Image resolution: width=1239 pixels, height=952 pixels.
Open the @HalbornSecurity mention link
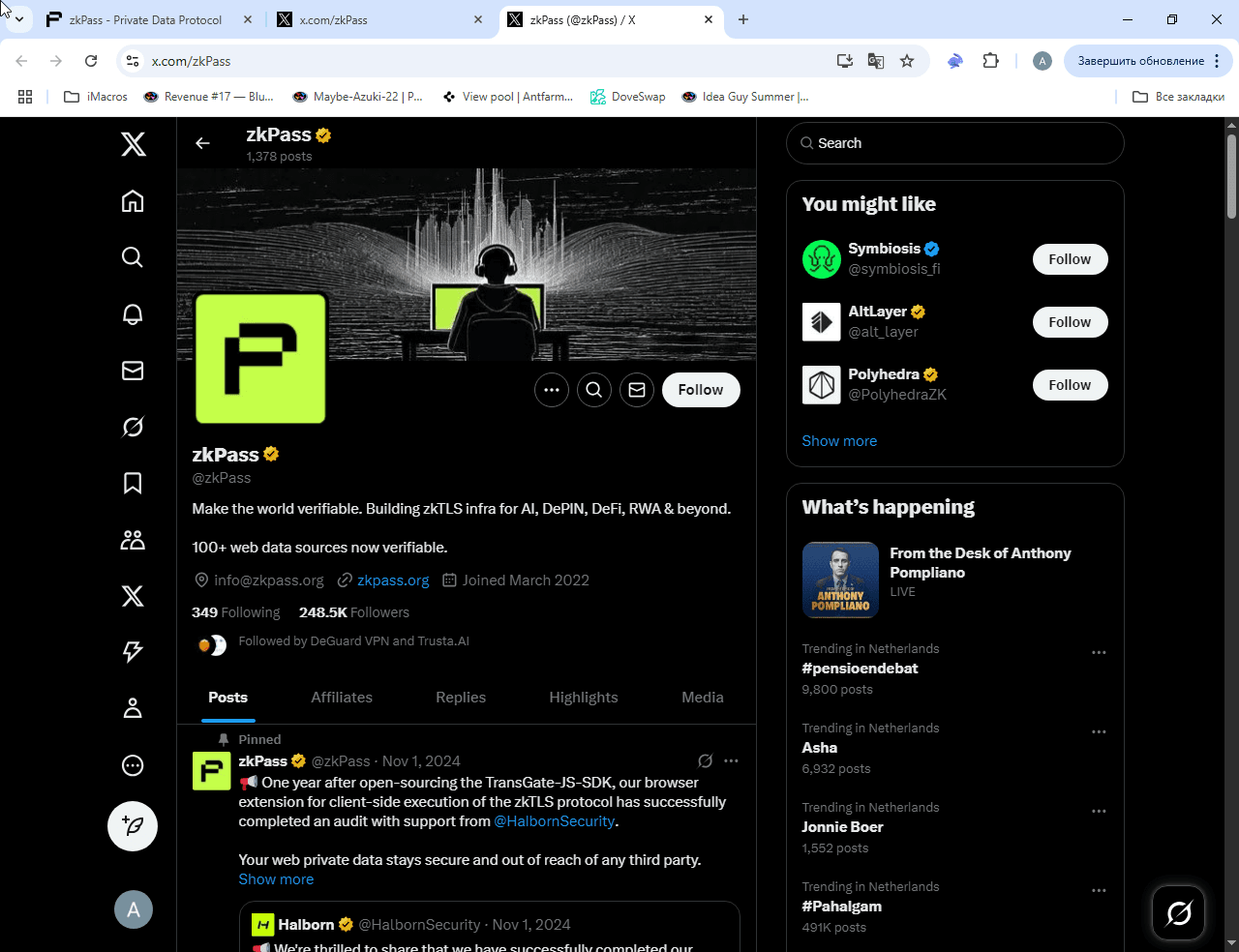pyautogui.click(x=555, y=821)
